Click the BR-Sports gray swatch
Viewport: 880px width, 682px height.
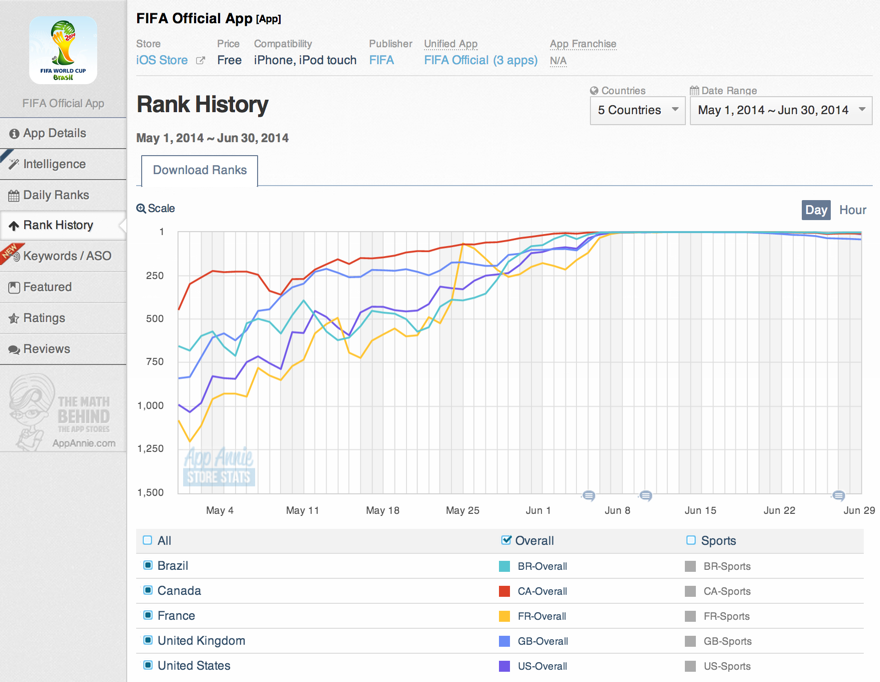click(x=690, y=566)
